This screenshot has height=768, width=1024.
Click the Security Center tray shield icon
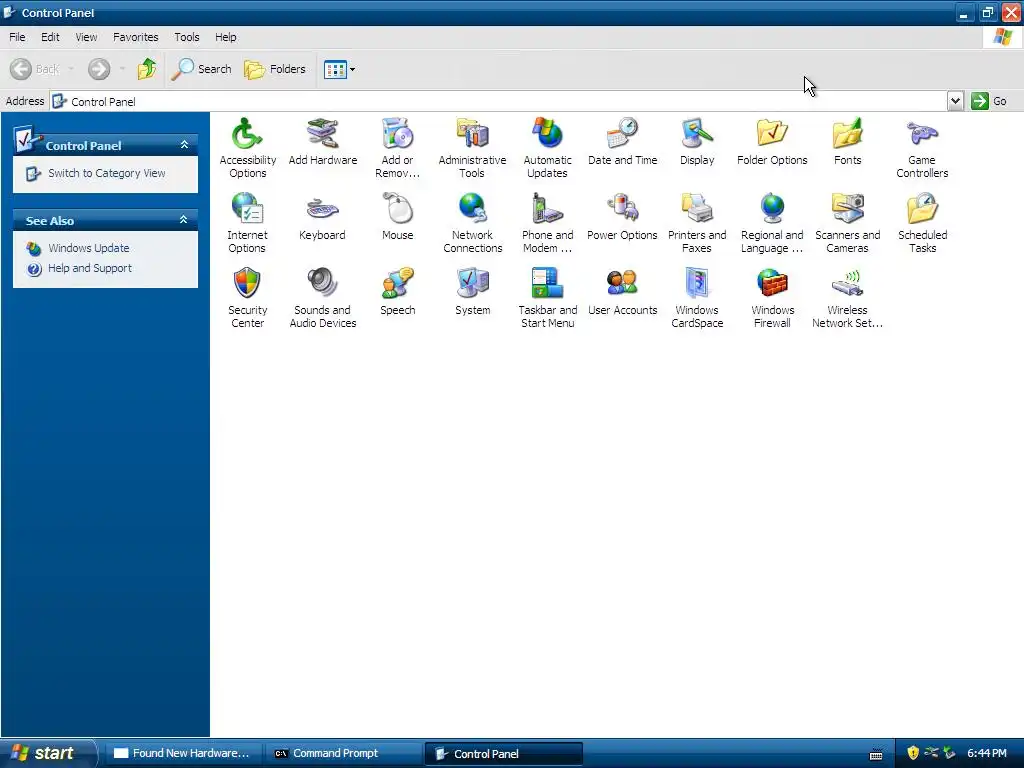pyautogui.click(x=912, y=753)
